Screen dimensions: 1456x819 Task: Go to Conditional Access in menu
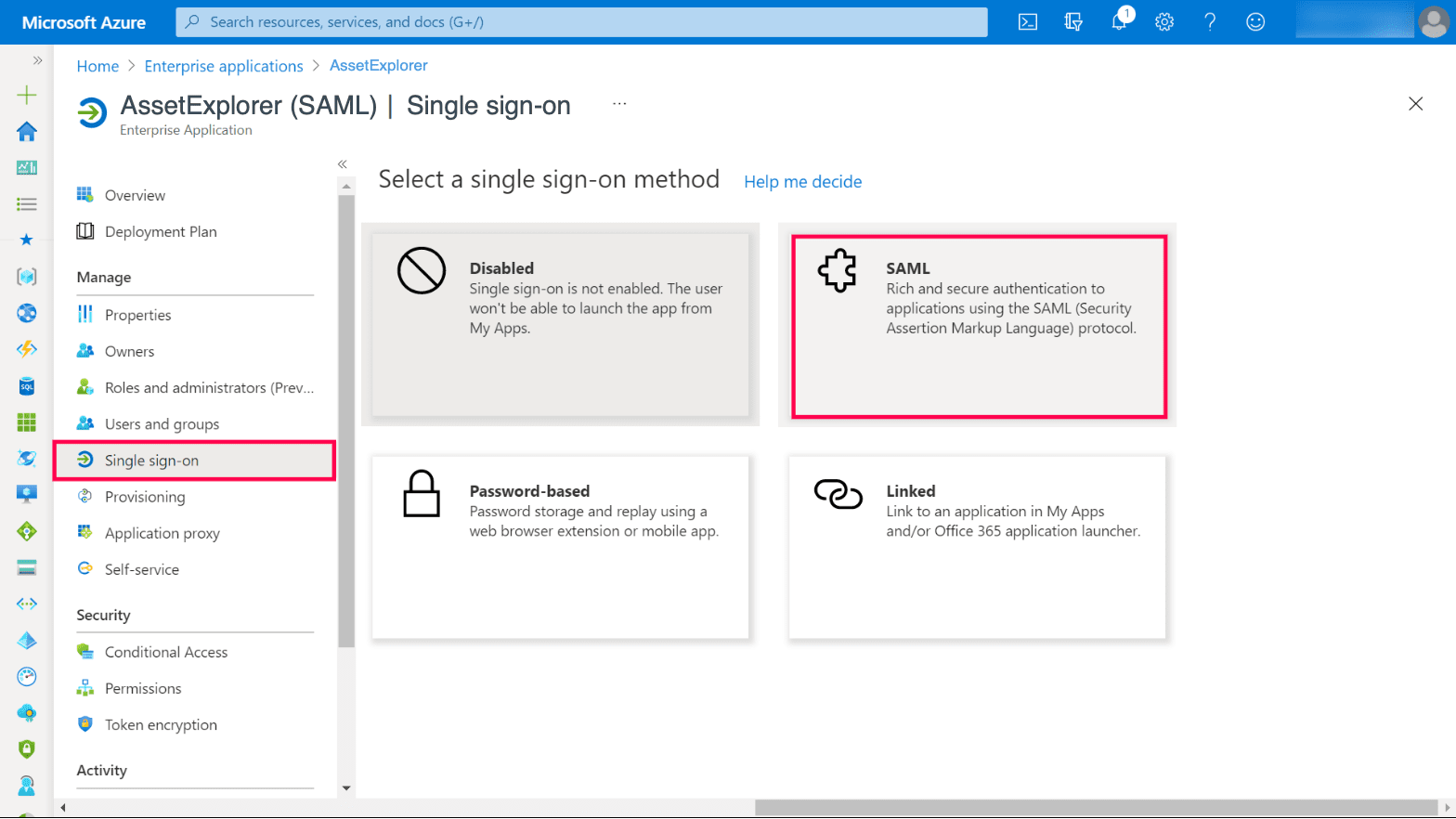(x=165, y=652)
